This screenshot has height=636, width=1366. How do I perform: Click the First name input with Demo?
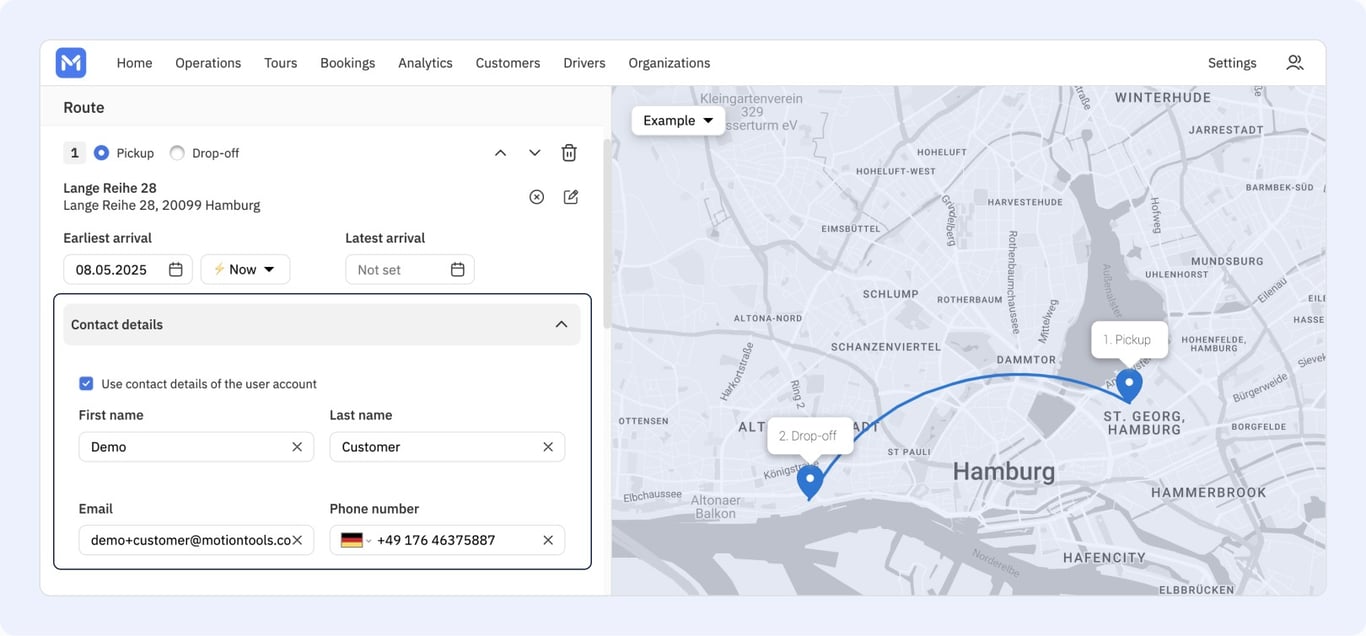(x=196, y=447)
